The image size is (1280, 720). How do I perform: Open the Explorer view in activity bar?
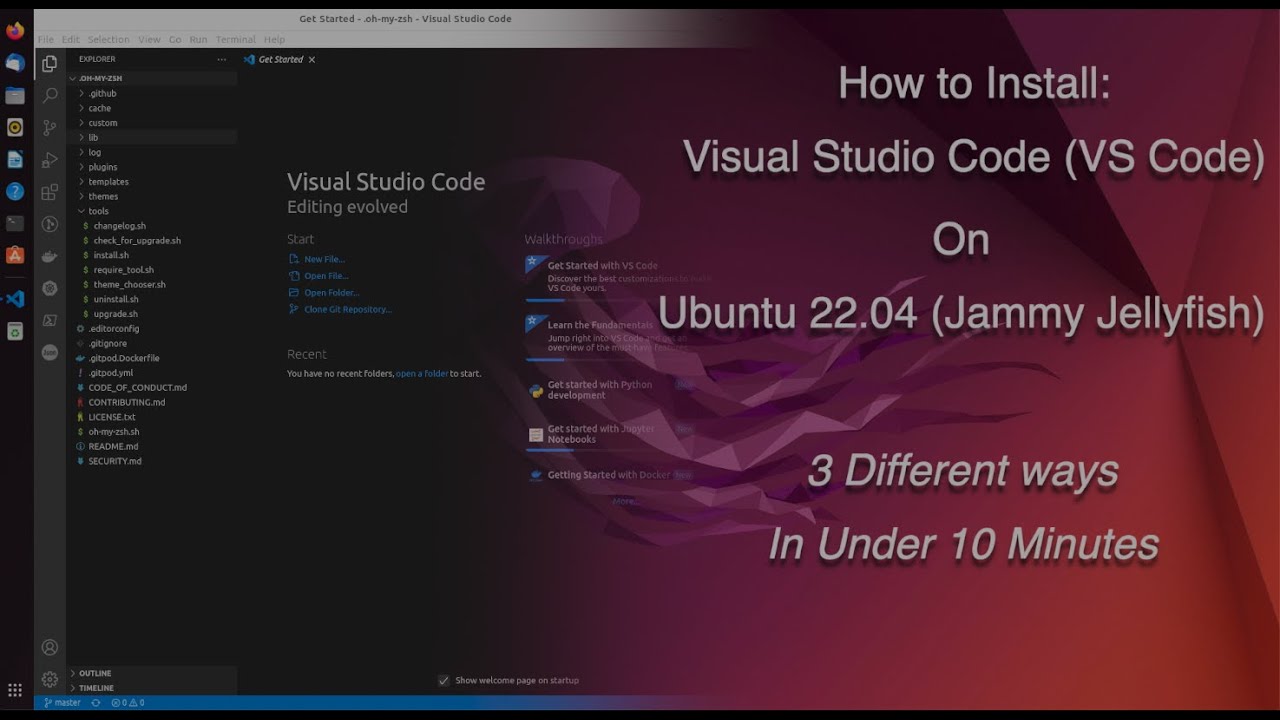pyautogui.click(x=49, y=63)
